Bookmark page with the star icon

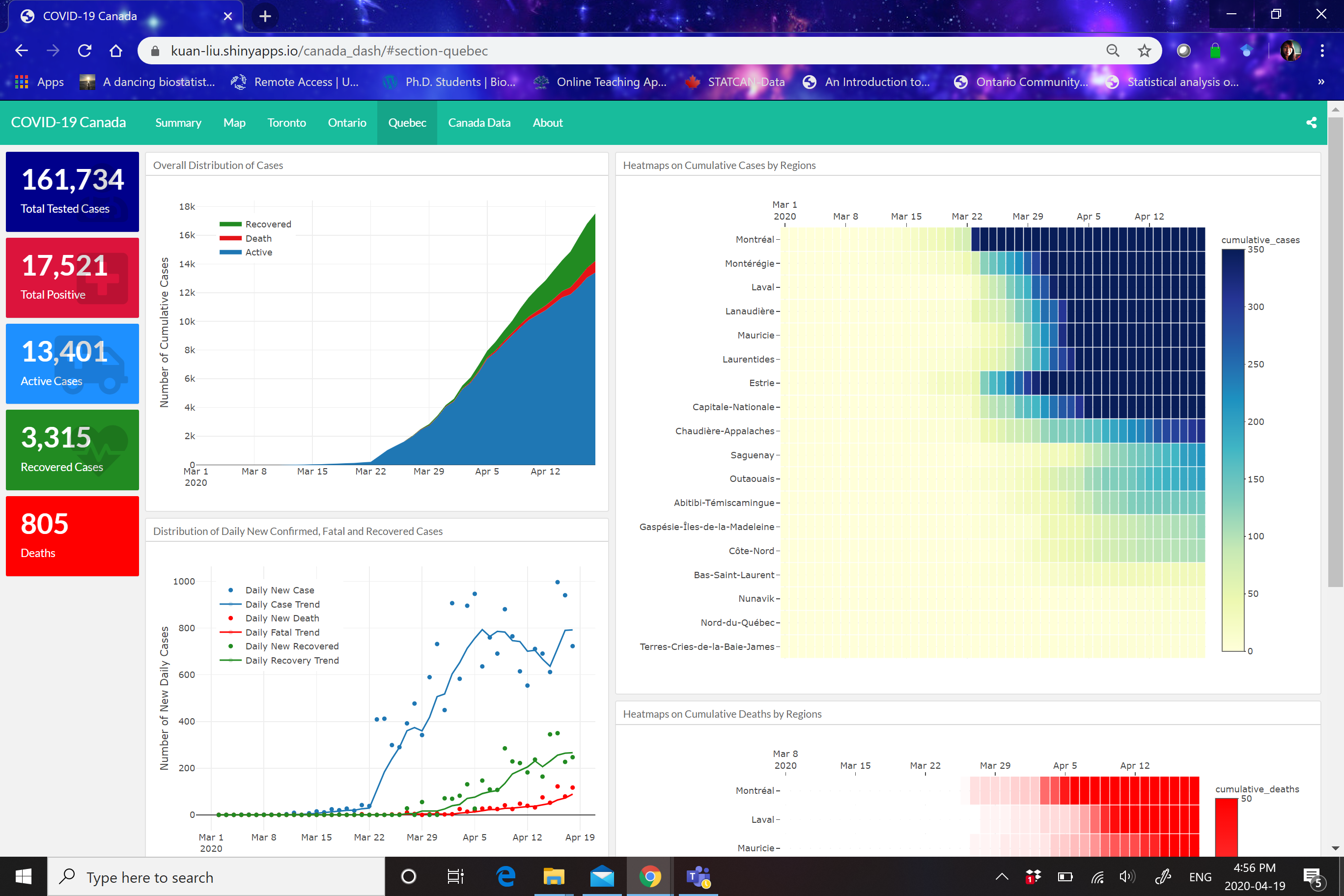click(x=1144, y=51)
